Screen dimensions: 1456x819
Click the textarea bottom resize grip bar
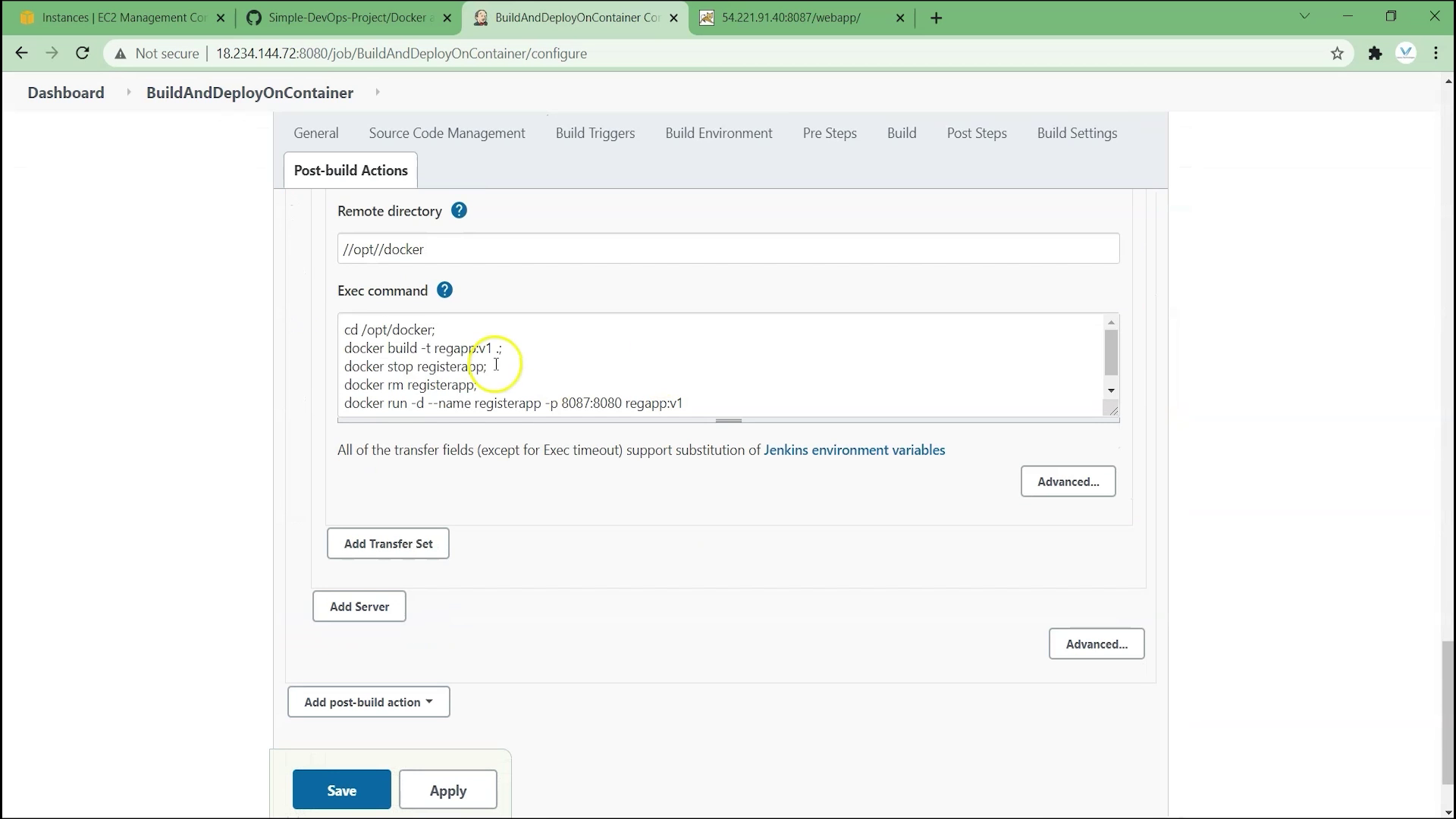[728, 420]
